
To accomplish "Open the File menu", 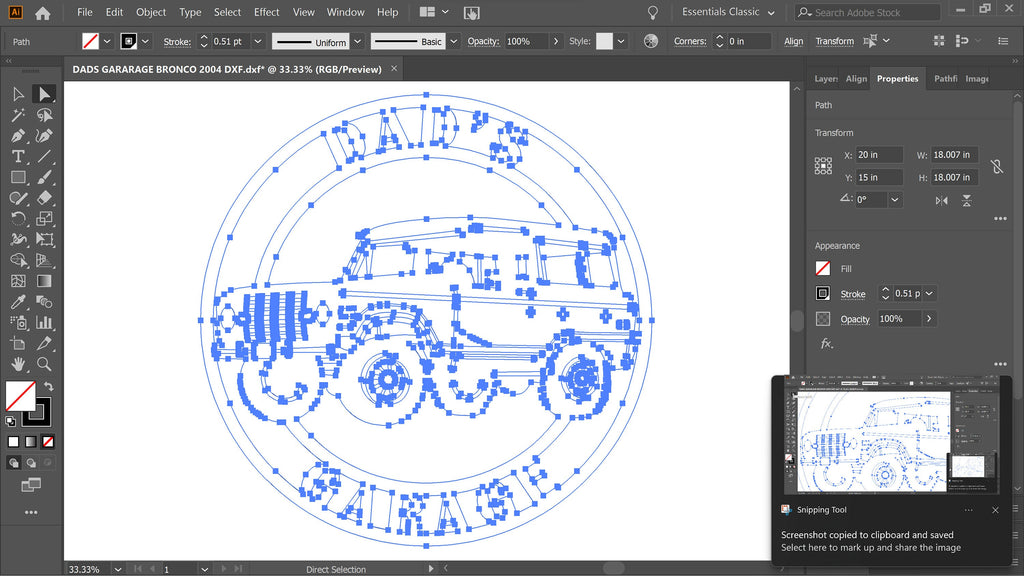I will pos(84,12).
